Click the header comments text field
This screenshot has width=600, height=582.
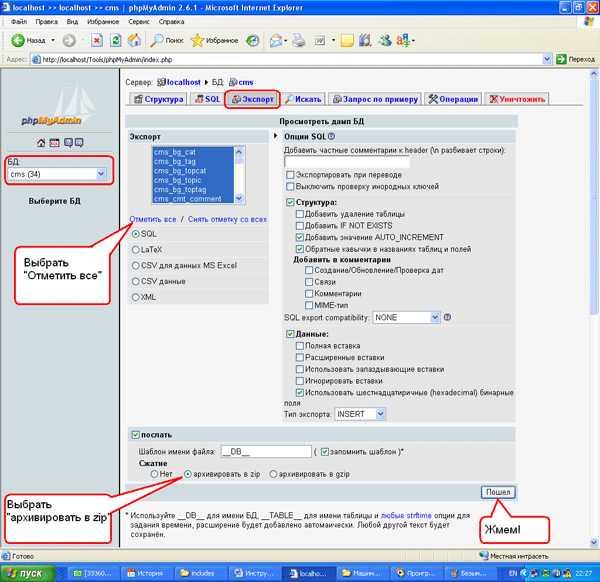(347, 161)
